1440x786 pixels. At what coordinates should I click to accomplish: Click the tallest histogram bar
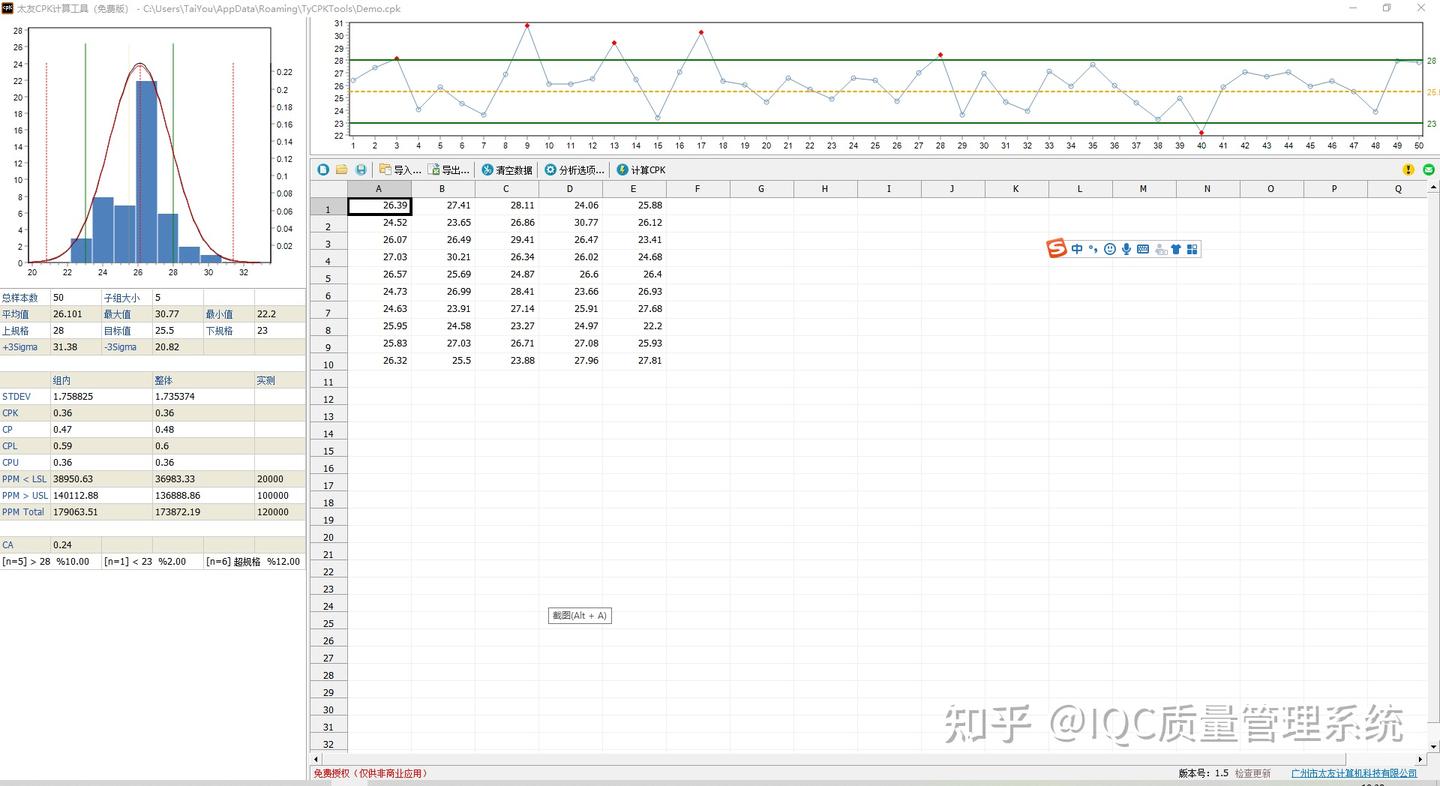[x=147, y=172]
